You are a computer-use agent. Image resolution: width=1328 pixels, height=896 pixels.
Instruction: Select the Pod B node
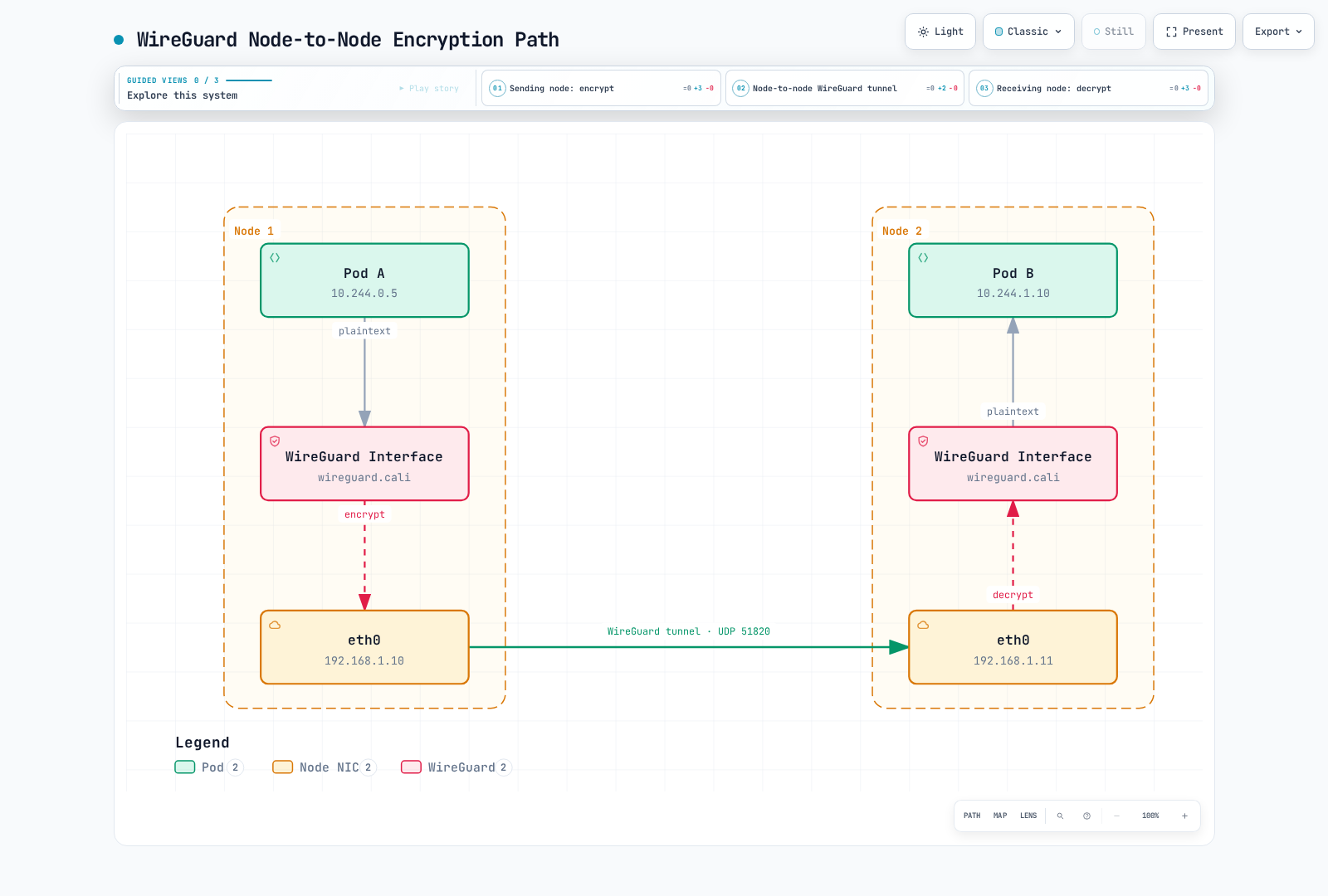coord(1013,280)
